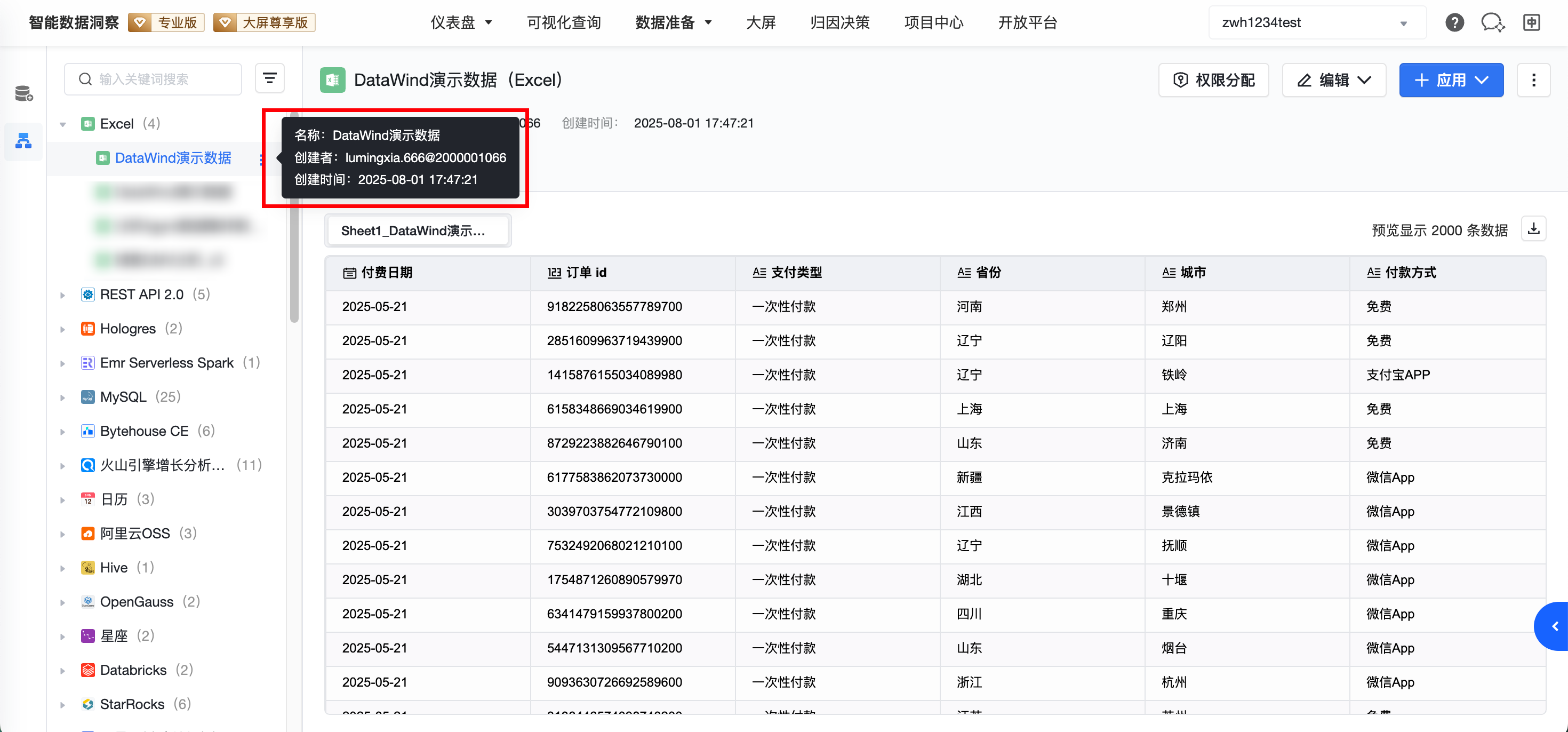
Task: Focus the keyword search input field
Action: click(x=159, y=79)
